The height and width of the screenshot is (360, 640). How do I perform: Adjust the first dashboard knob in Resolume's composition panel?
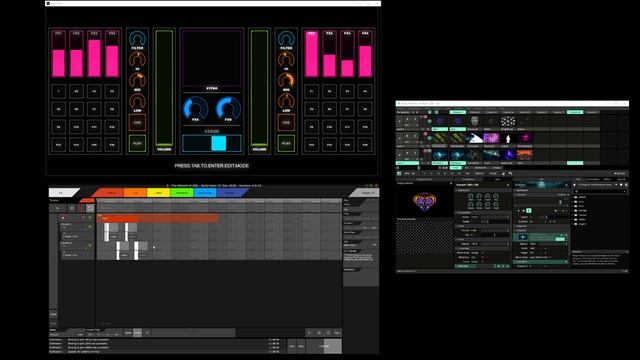pos(471,196)
